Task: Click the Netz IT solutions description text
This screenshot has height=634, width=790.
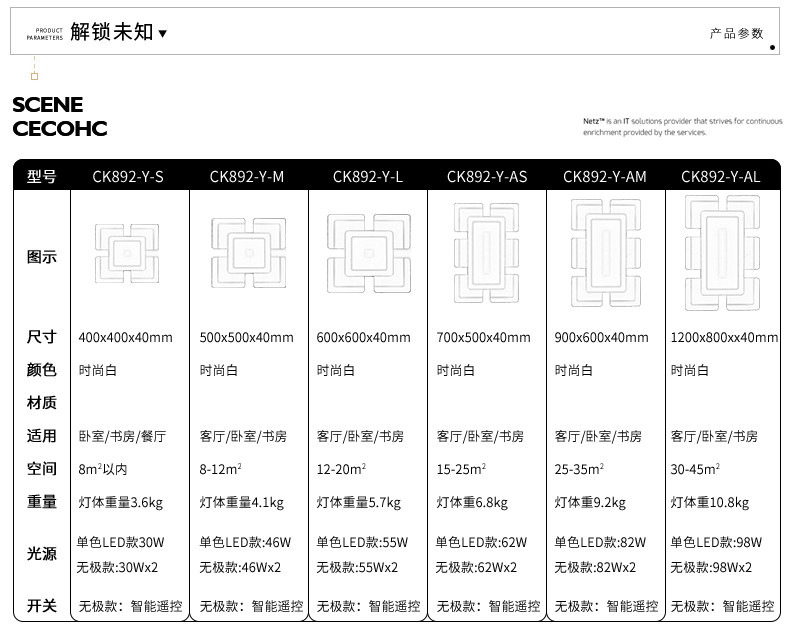Action: [683, 126]
